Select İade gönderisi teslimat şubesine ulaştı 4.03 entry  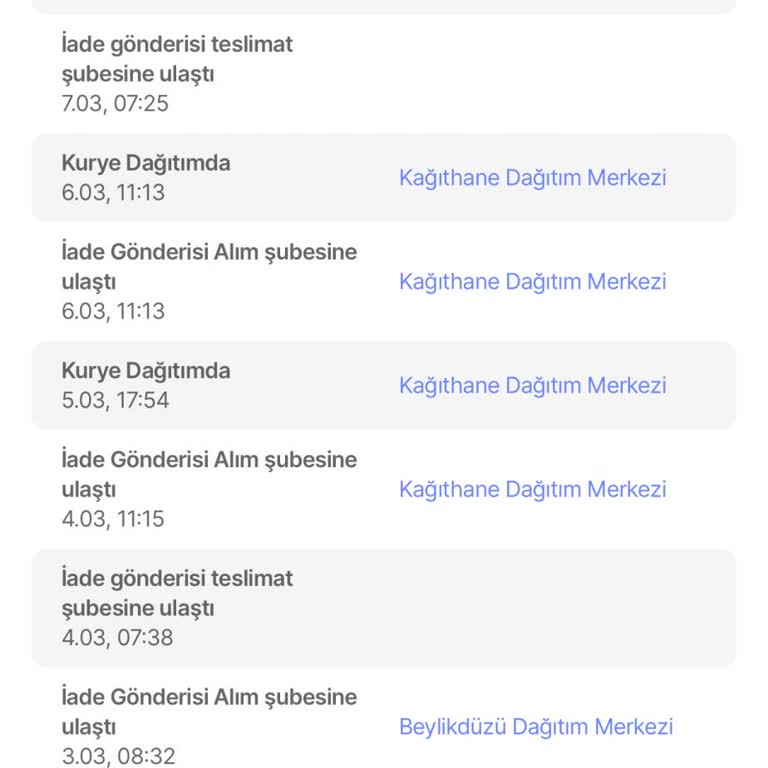point(384,608)
